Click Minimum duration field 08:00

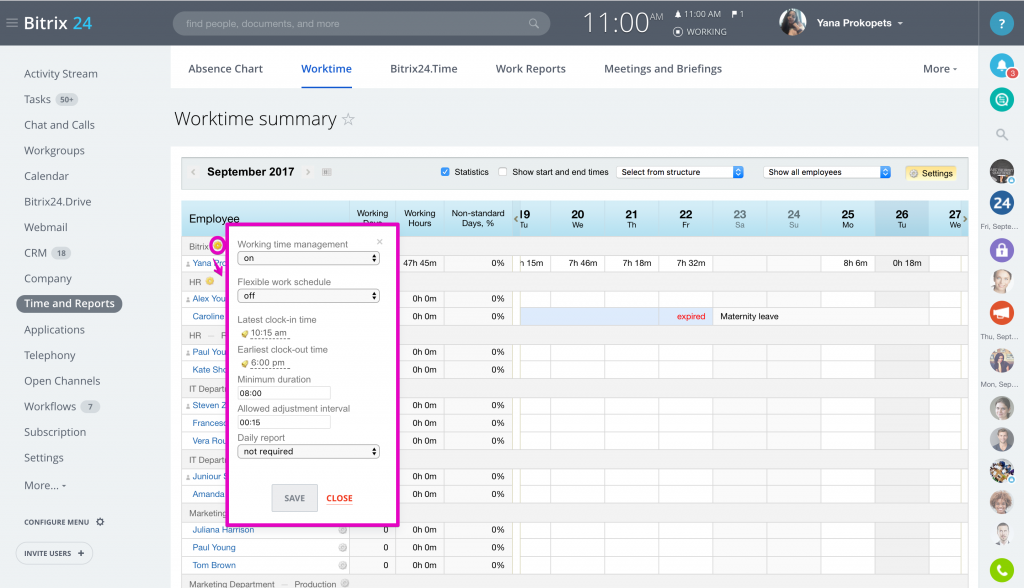pos(284,393)
